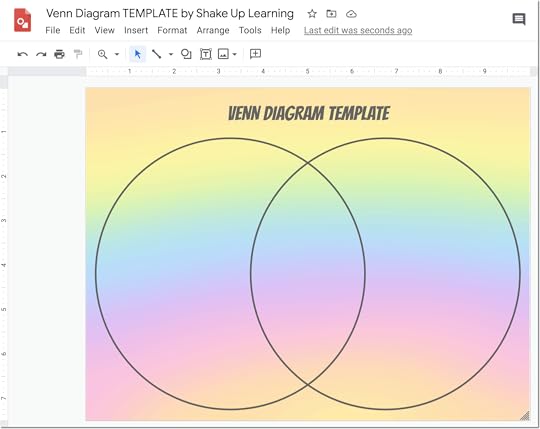The image size is (540, 429).
Task: View 'Last edit was seconds ago' history
Action: pyautogui.click(x=358, y=30)
